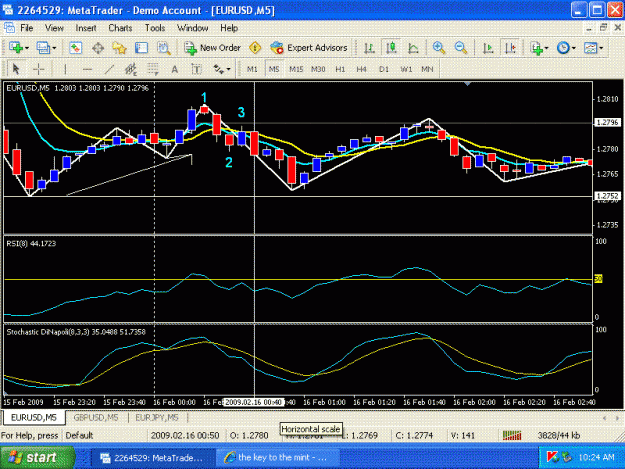Screen dimensions: 625x469
Task: Open the Tools menu
Action: (x=155, y=28)
